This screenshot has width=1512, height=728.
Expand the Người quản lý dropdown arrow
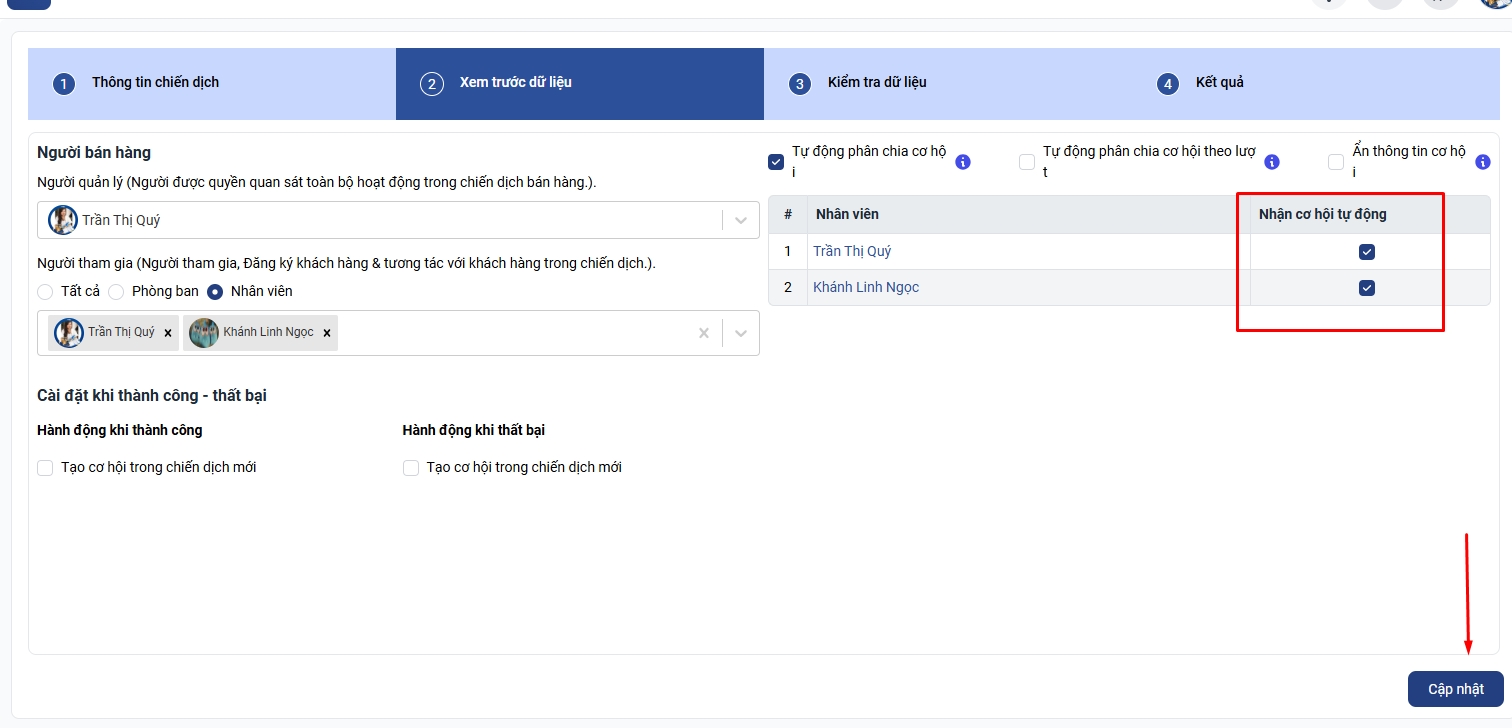coord(741,220)
